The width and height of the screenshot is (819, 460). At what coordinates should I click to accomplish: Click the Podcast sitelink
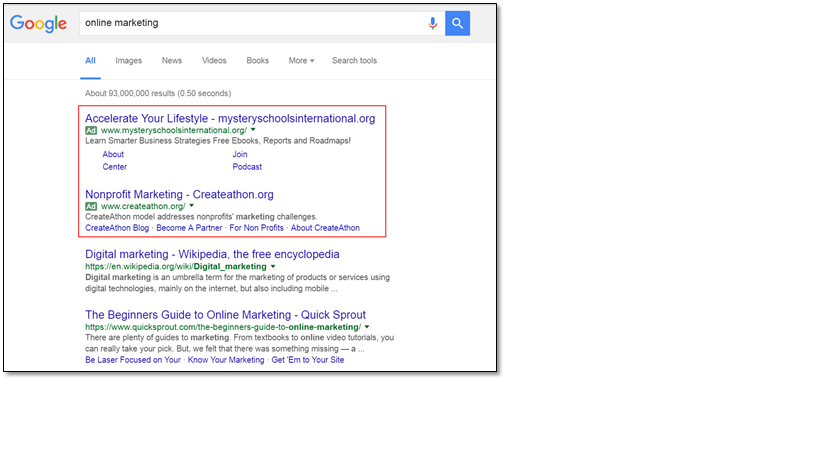(x=247, y=167)
